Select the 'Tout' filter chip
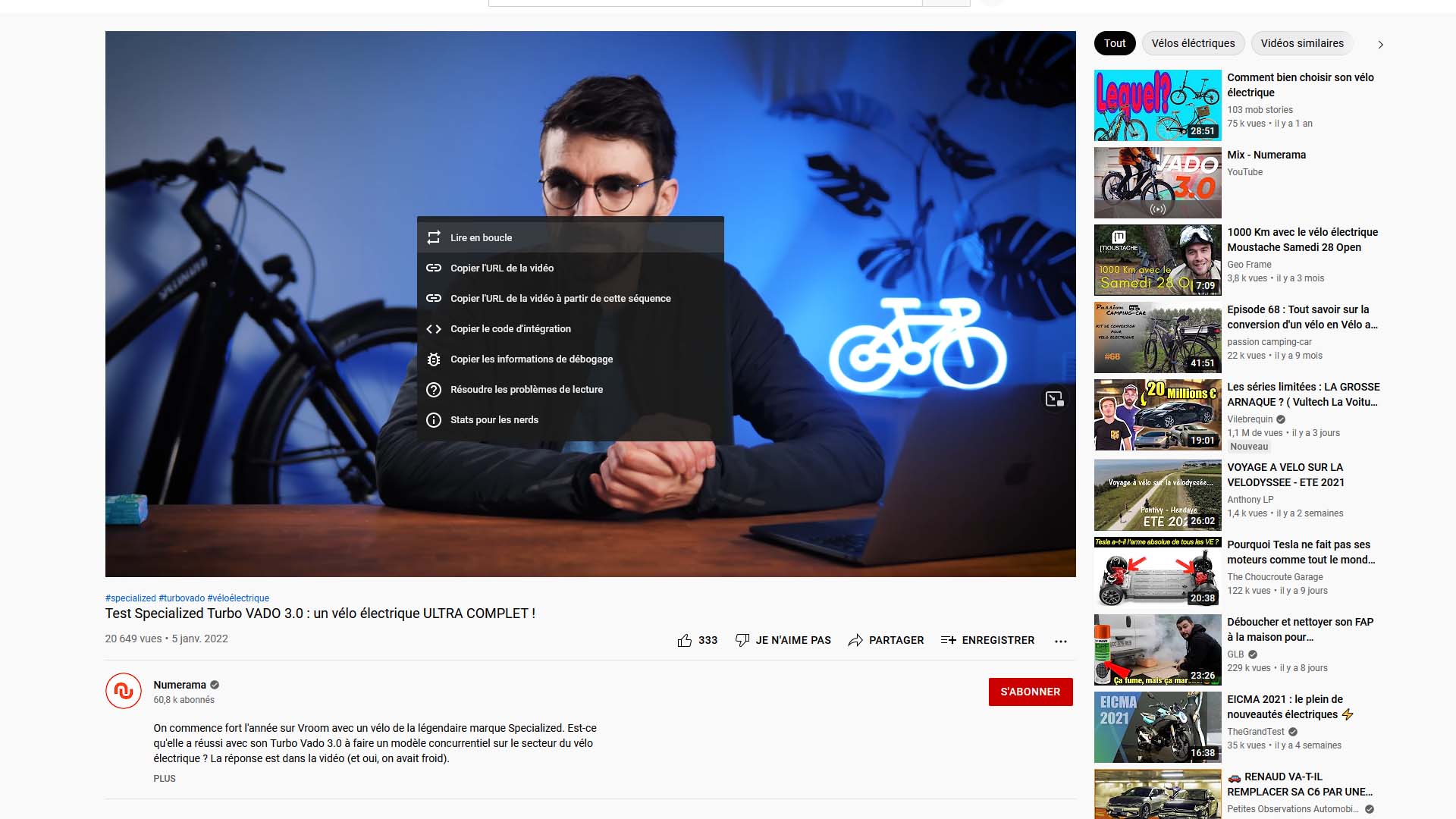This screenshot has height=819, width=1456. point(1115,43)
